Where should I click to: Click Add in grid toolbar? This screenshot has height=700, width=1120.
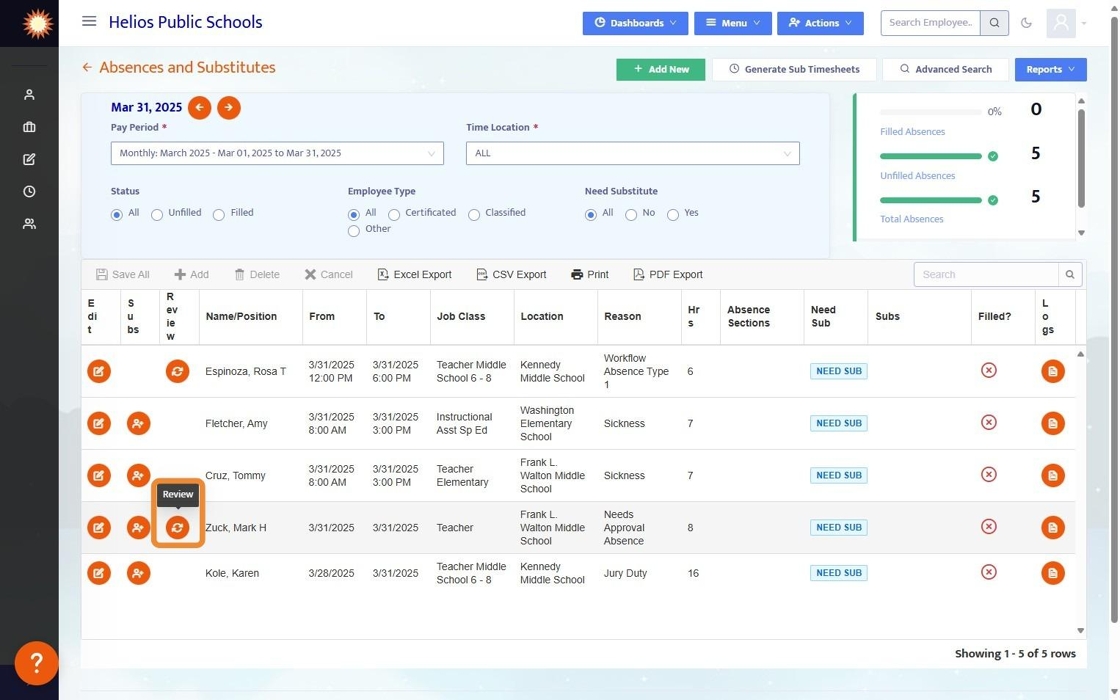click(191, 274)
